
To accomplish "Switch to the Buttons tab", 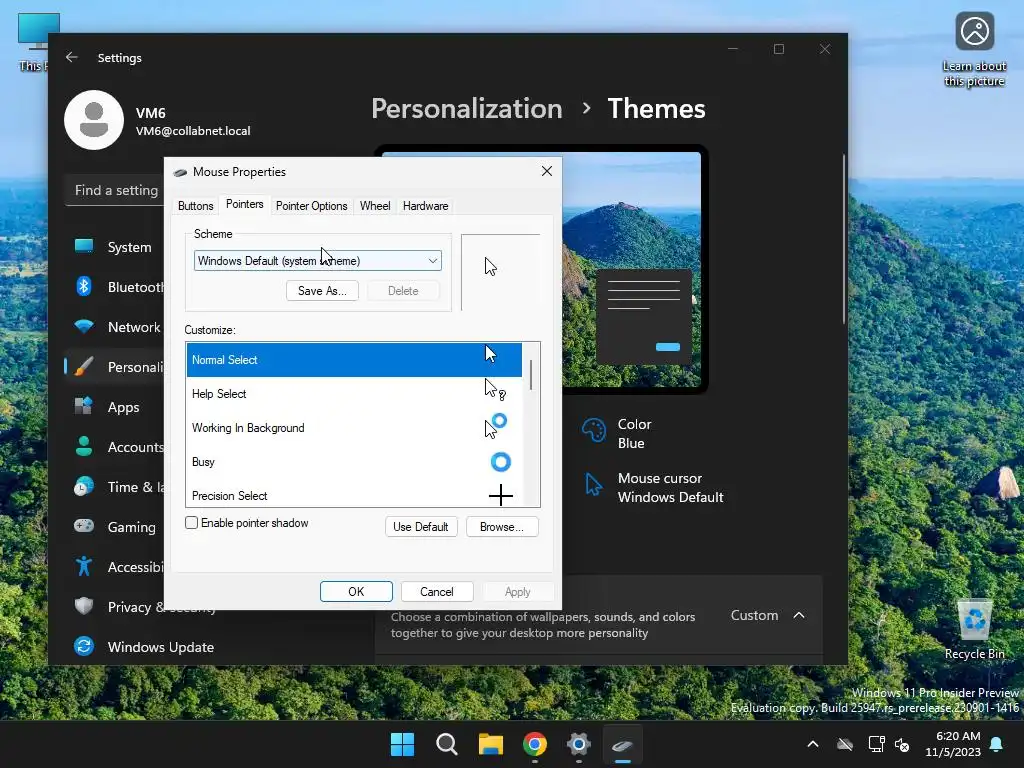I will [x=195, y=206].
